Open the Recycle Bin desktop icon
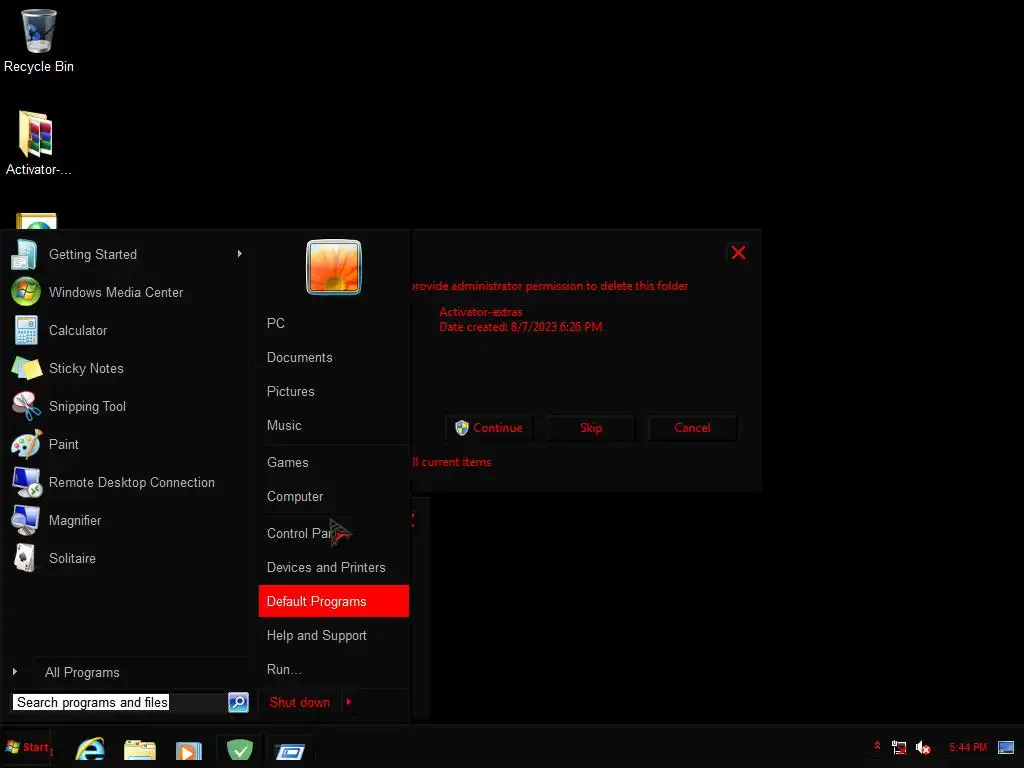1024x768 pixels. coord(39,41)
